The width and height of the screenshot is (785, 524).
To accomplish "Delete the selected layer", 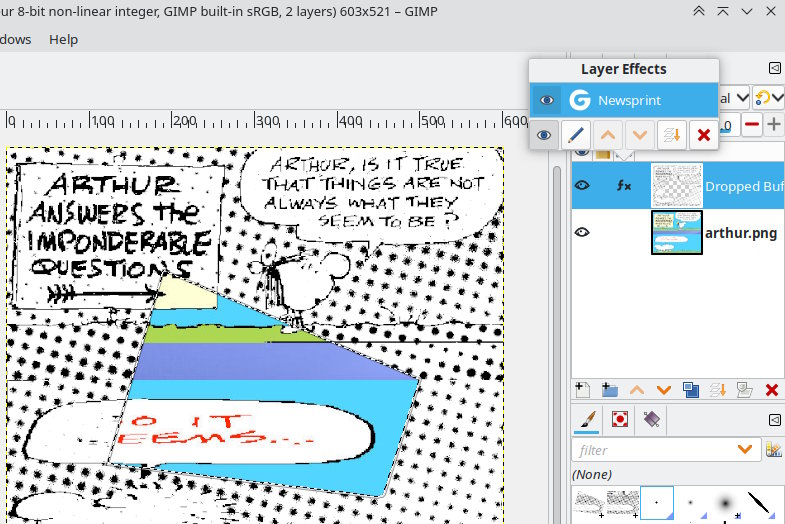I will click(772, 390).
